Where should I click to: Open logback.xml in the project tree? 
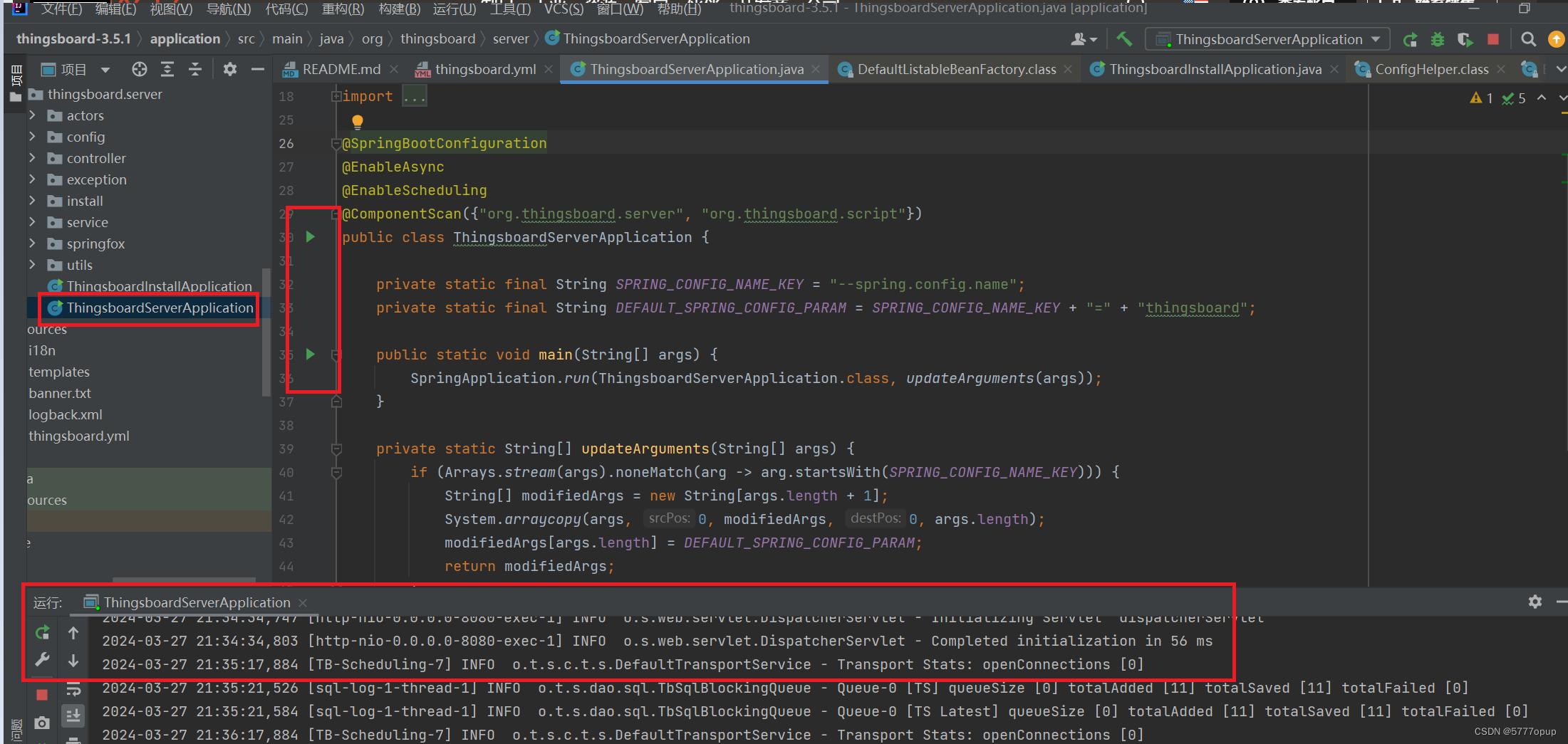[x=66, y=414]
